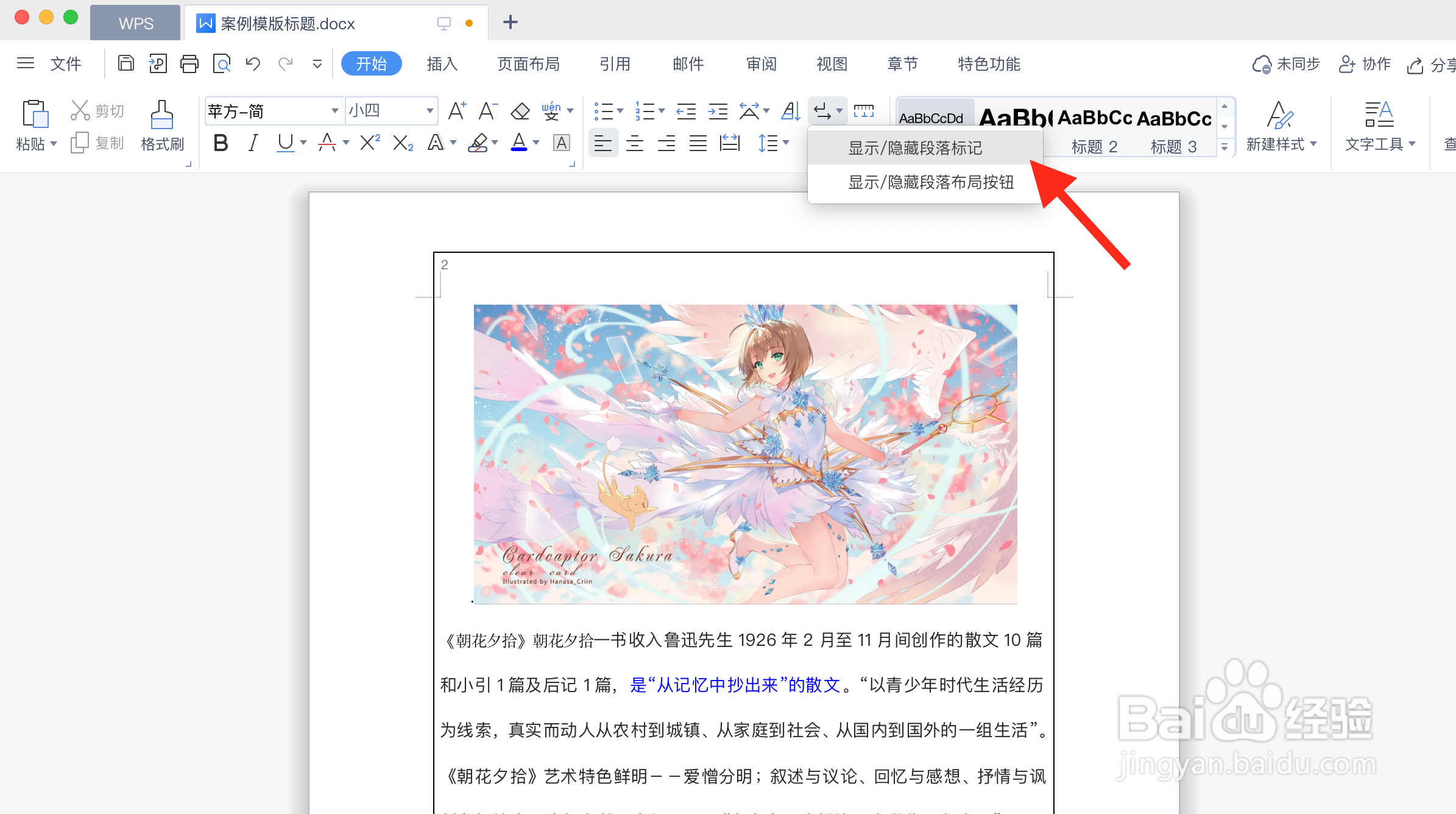
Task: Click the tab stops ruler icon
Action: (863, 111)
